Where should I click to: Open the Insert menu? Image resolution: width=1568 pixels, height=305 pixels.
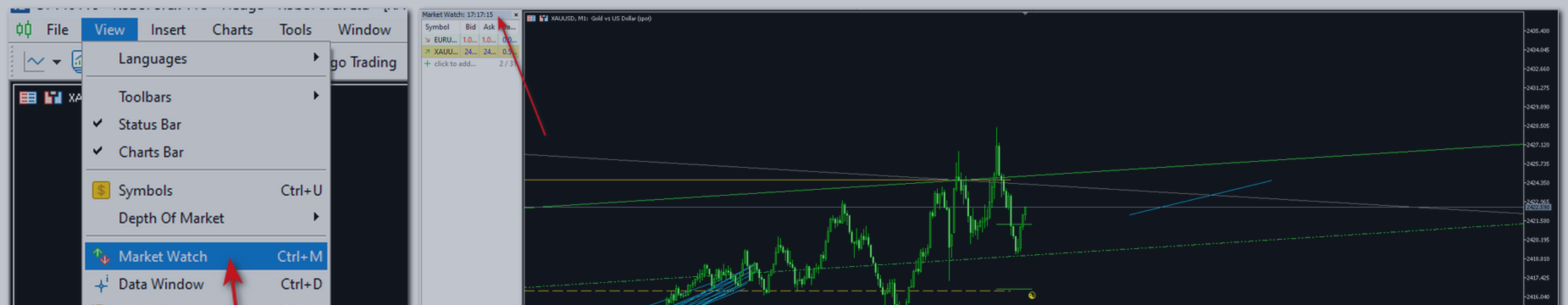(168, 30)
